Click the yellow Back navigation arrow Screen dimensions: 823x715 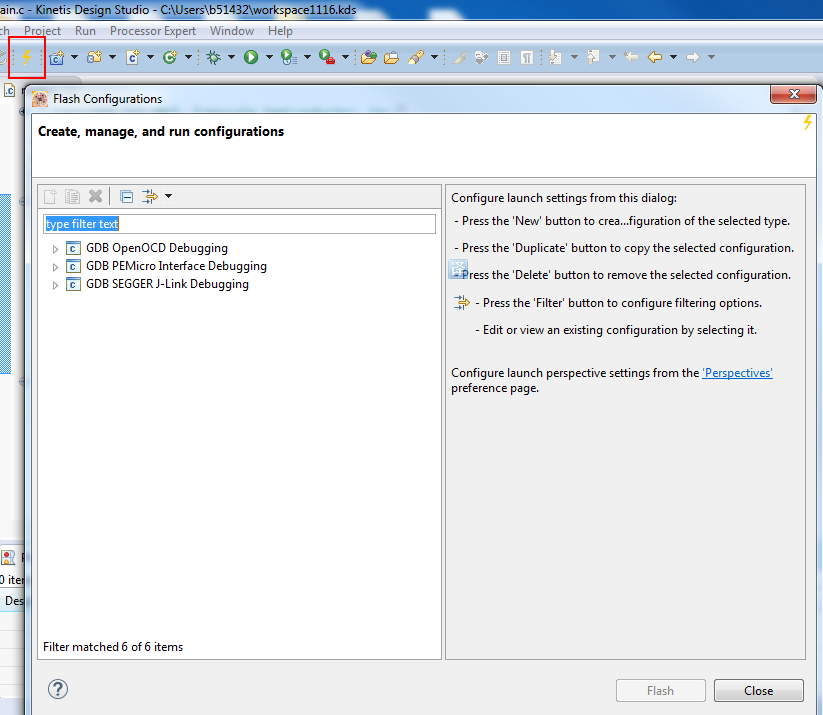point(655,57)
